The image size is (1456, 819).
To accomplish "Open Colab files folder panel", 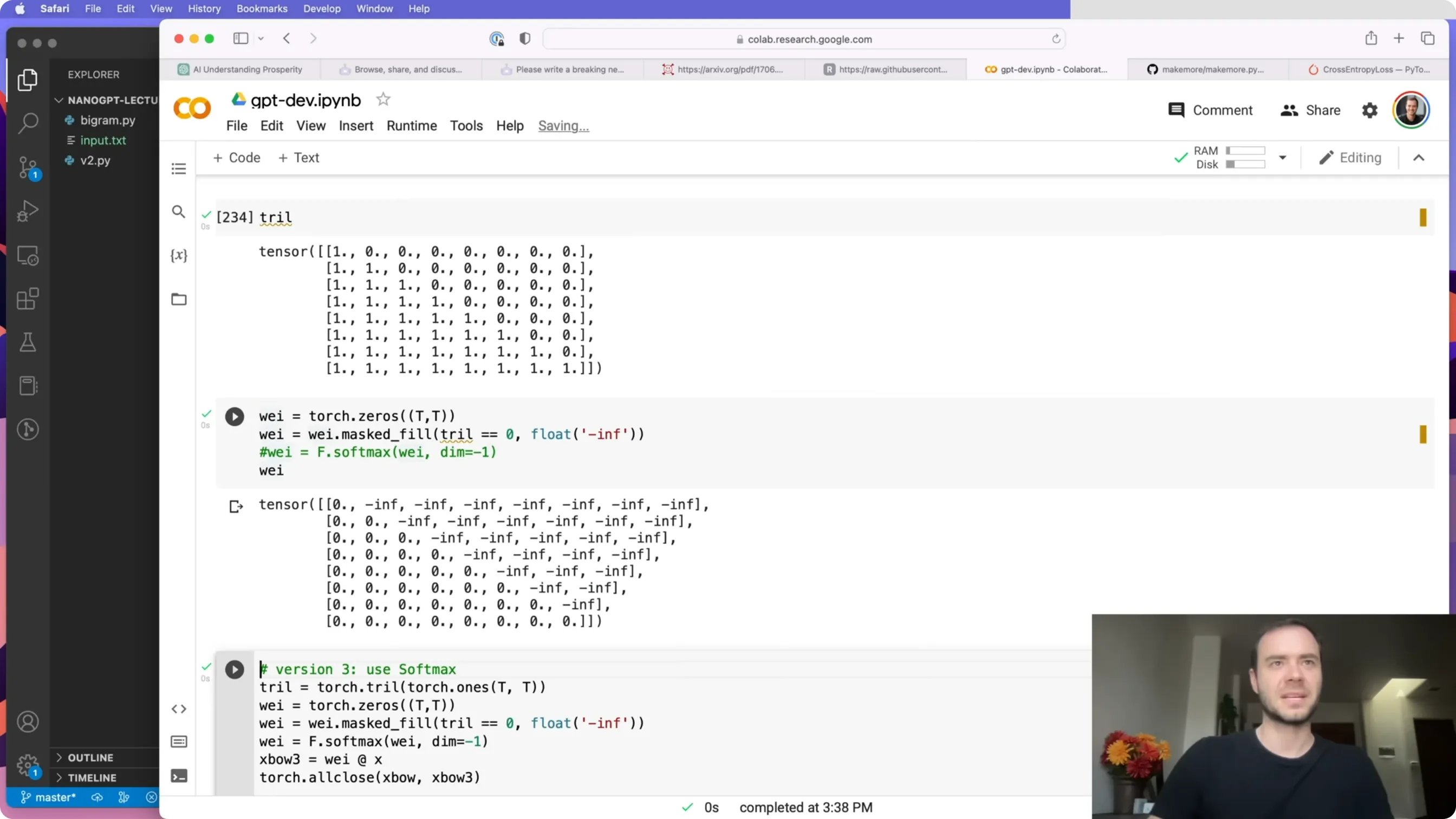I will (x=179, y=299).
